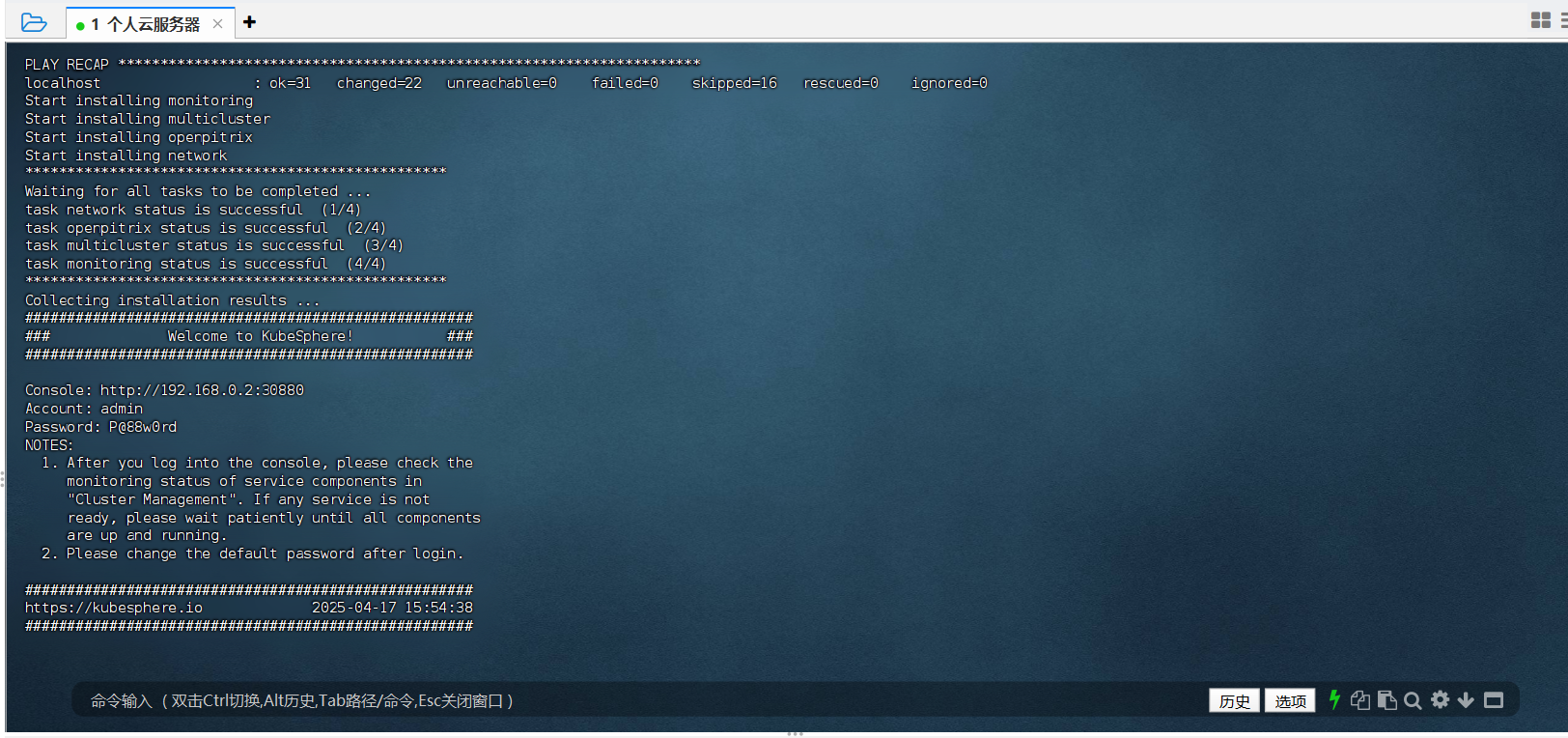Click the timestamp 2025-04-17 15:54:38
The height and width of the screenshot is (738, 1568).
coord(392,608)
